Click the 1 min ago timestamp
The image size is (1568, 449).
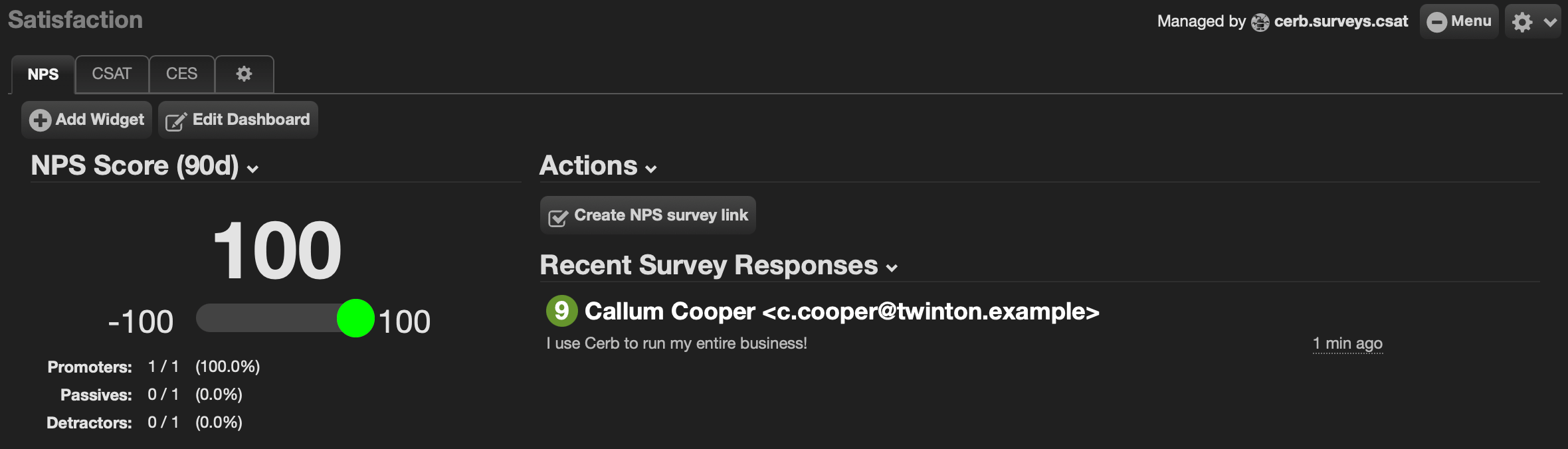(1347, 343)
